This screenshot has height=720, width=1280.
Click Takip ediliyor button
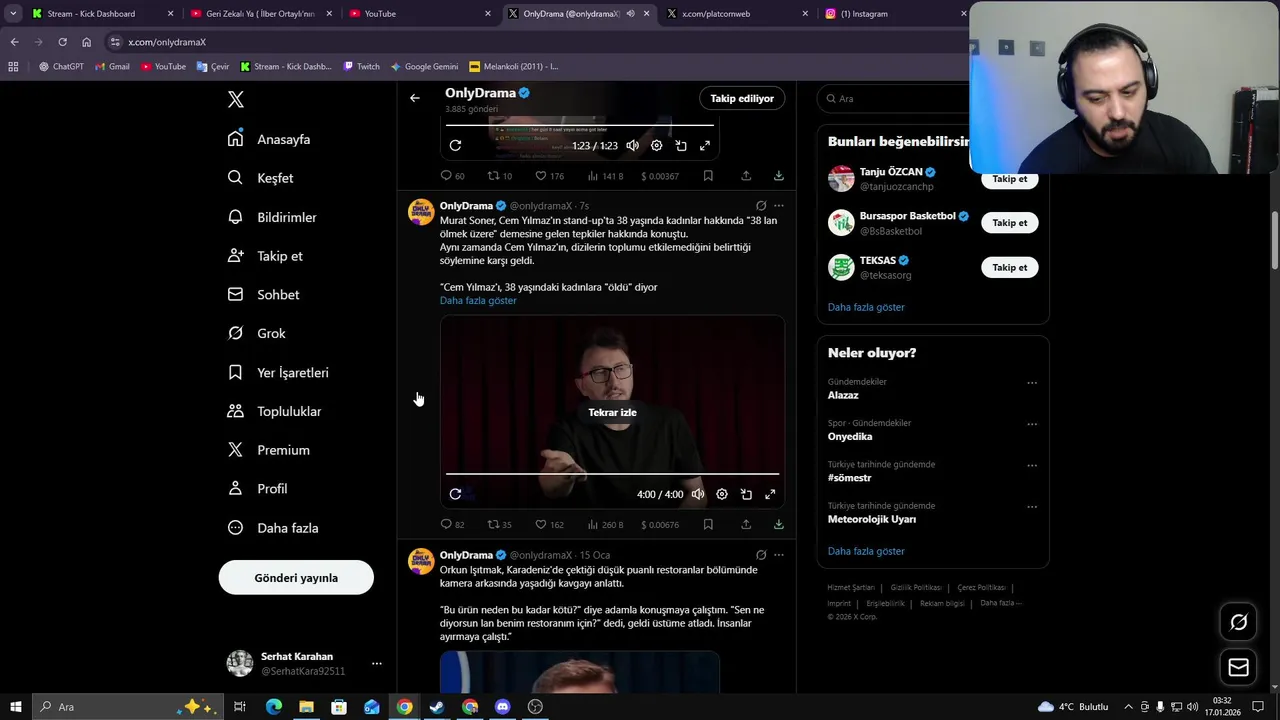click(x=742, y=98)
